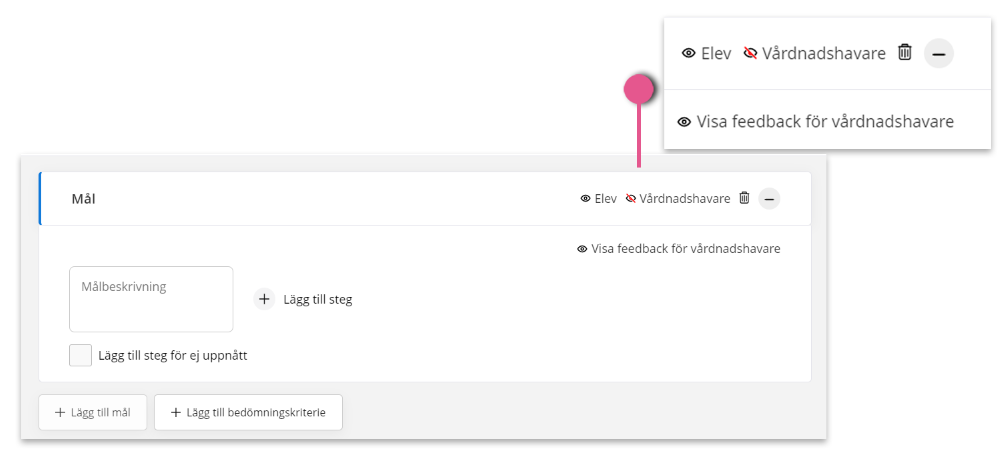Click the pink callout marker dot
998x450 pixels.
tap(639, 89)
